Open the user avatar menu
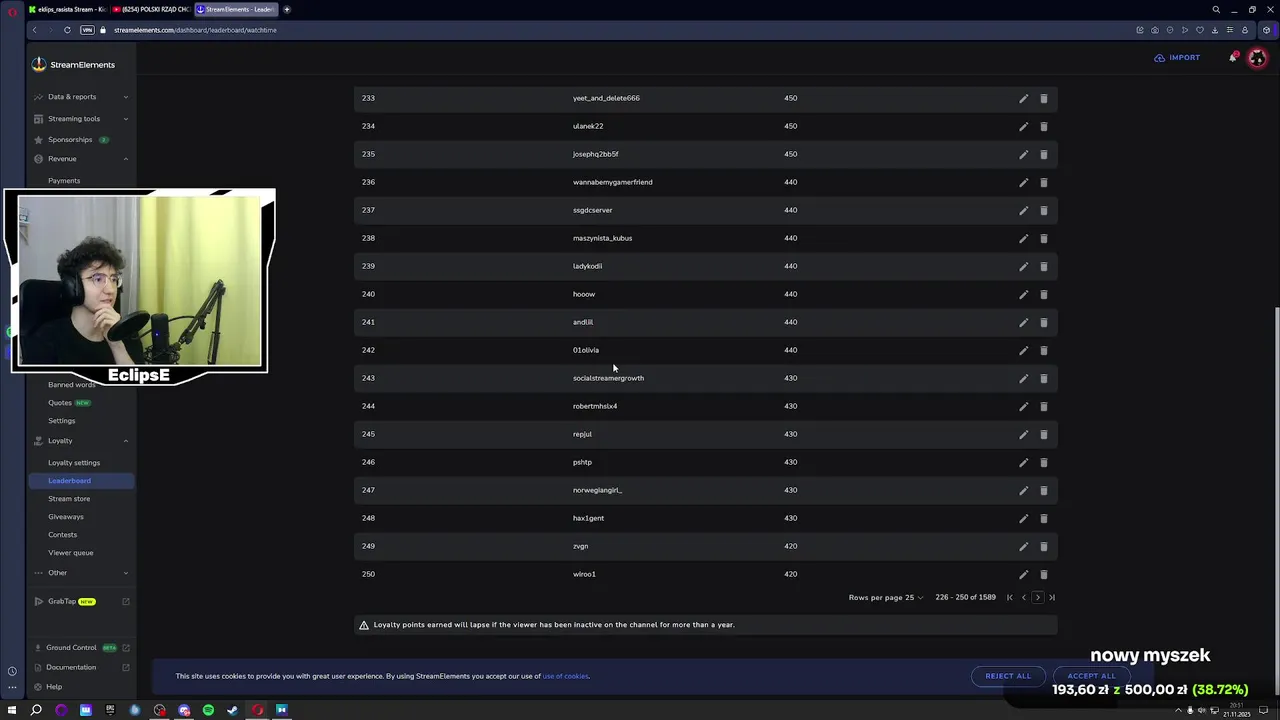 coord(1257,58)
